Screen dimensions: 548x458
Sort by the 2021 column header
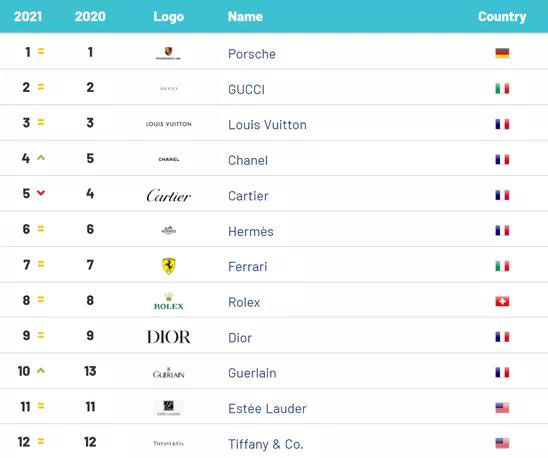point(28,16)
